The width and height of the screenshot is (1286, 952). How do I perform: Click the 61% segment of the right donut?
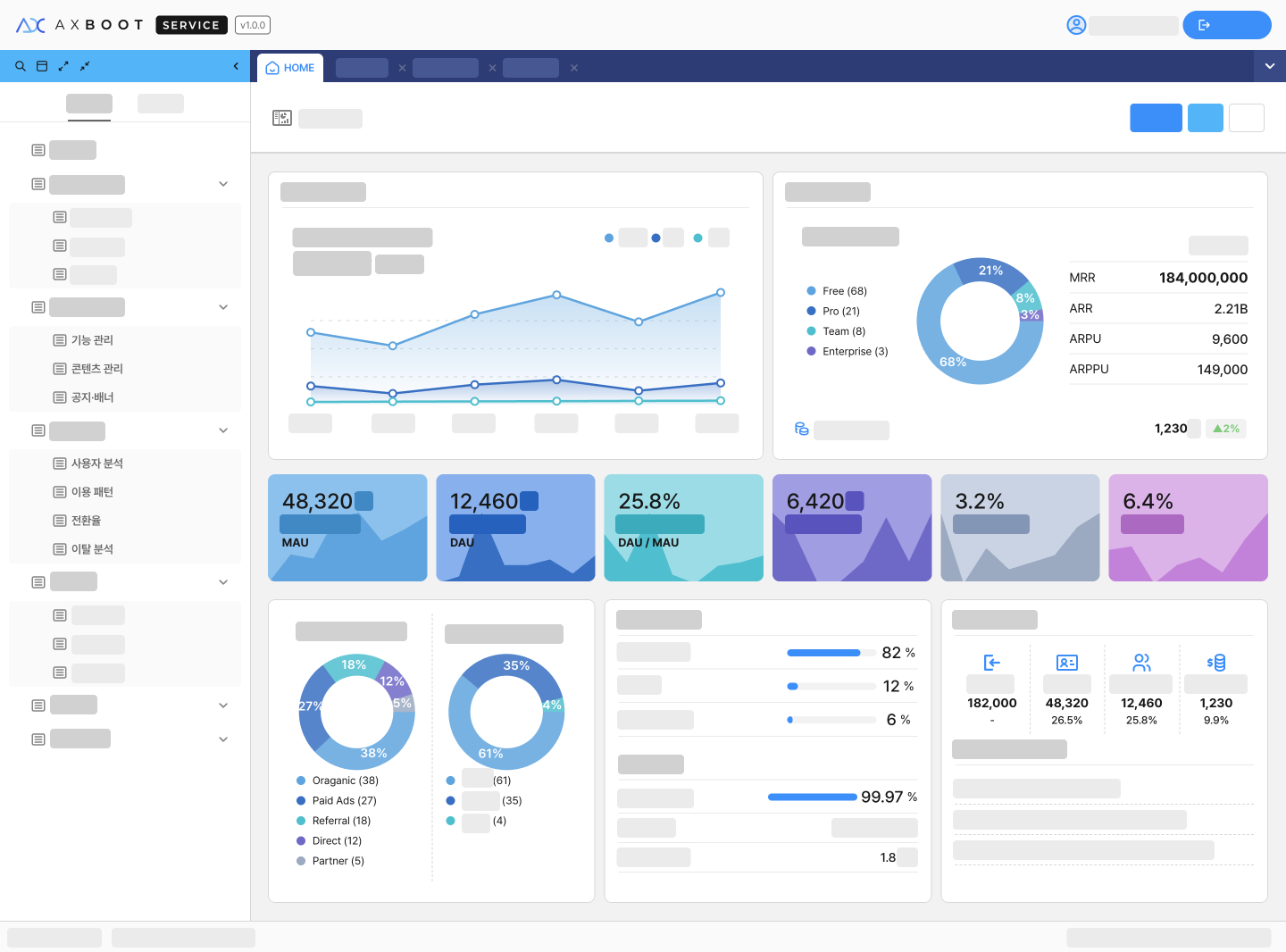pyautogui.click(x=490, y=754)
